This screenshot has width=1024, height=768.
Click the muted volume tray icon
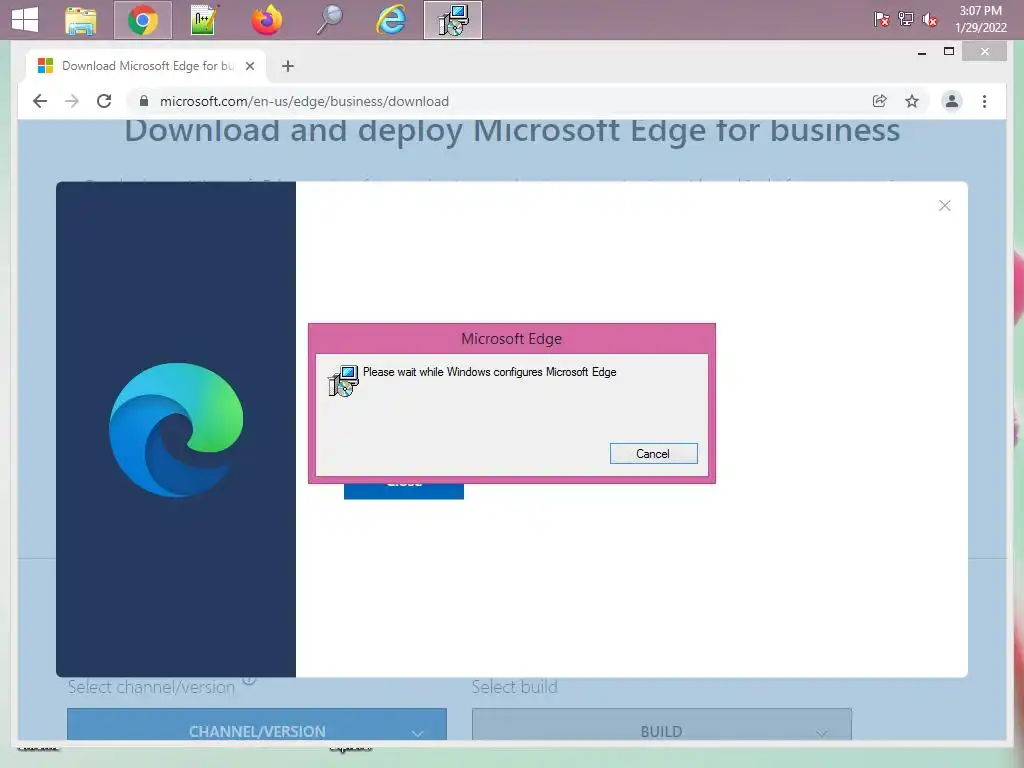point(930,20)
